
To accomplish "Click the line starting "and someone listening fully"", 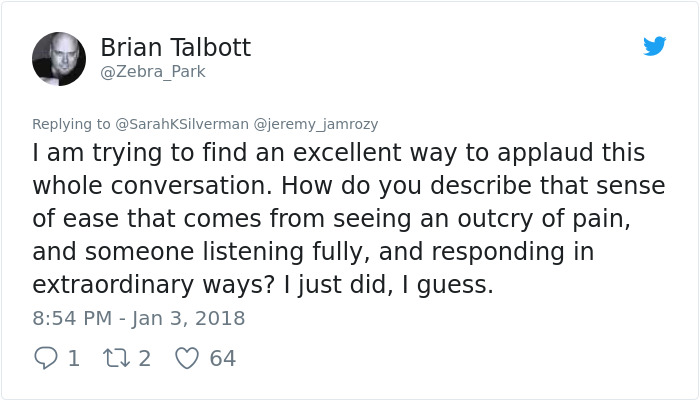I will pyautogui.click(x=314, y=252).
